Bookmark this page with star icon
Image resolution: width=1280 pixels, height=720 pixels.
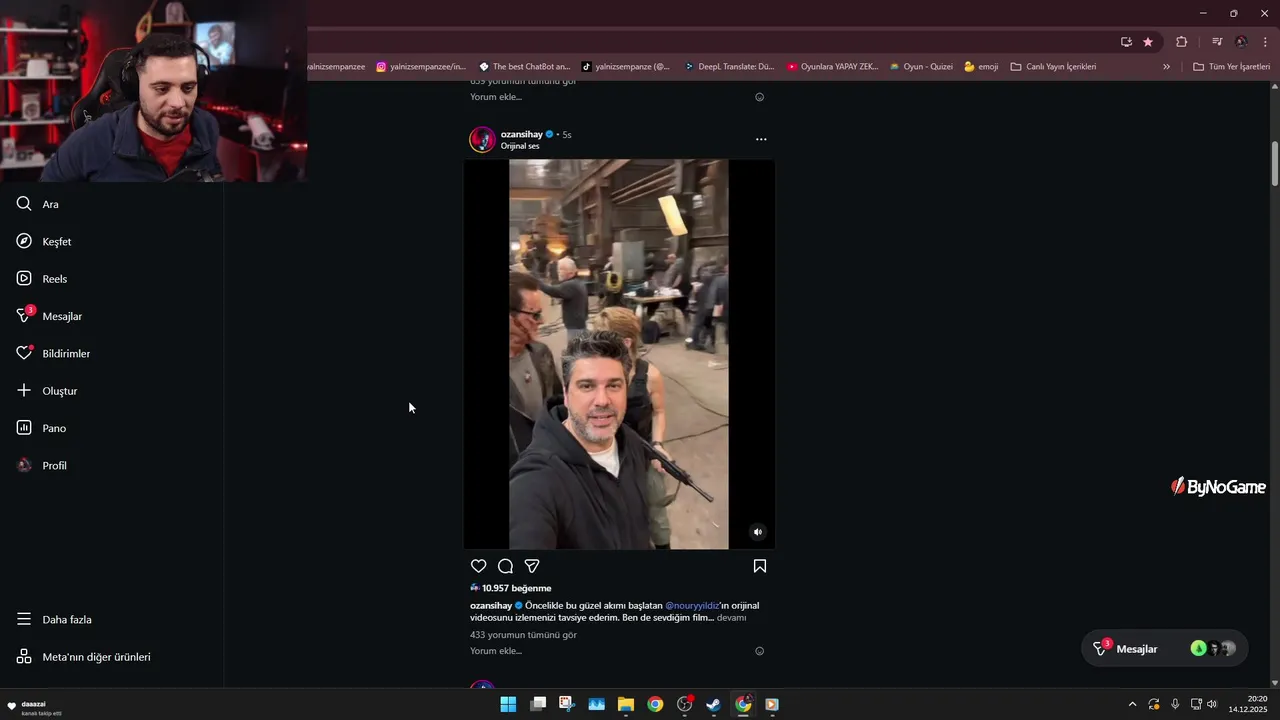(x=1148, y=42)
